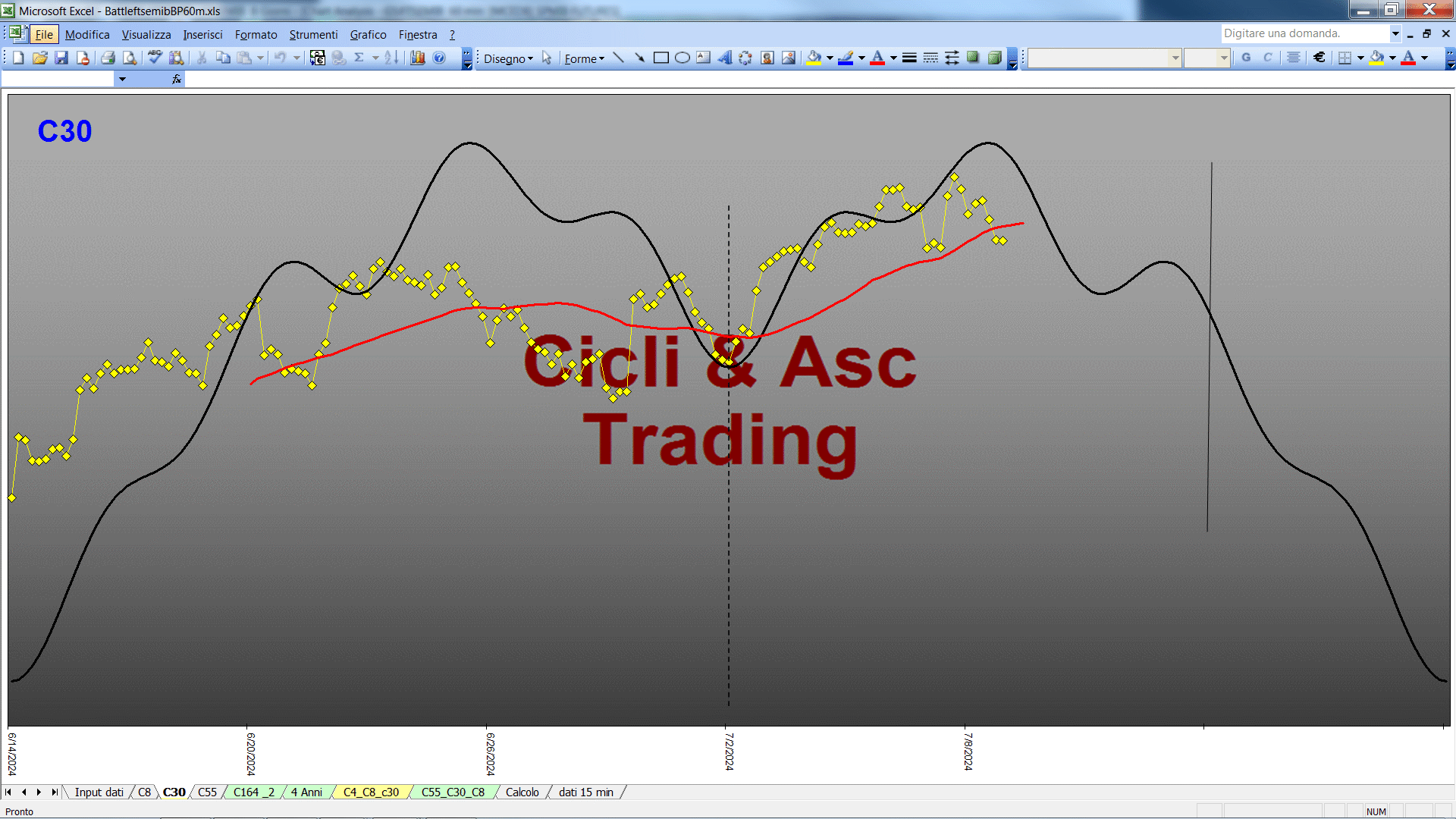Switch to the Input dati sheet tab
Viewport: 1456px width, 819px height.
99,792
